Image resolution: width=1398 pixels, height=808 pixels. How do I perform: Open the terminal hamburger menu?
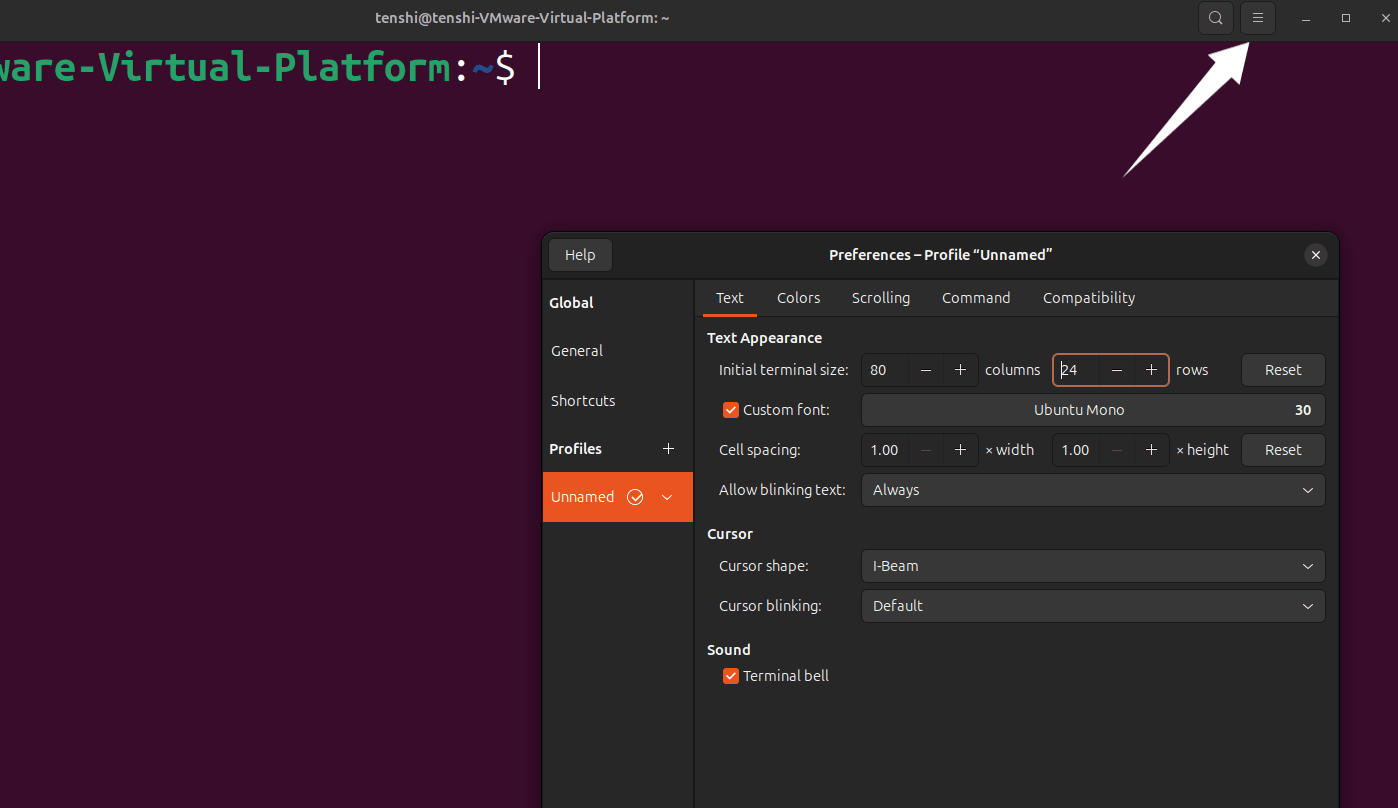pos(1258,18)
